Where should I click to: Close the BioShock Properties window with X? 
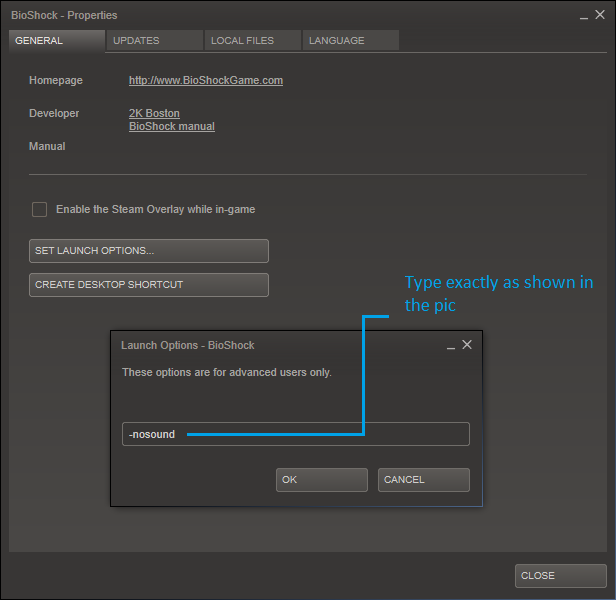(600, 15)
